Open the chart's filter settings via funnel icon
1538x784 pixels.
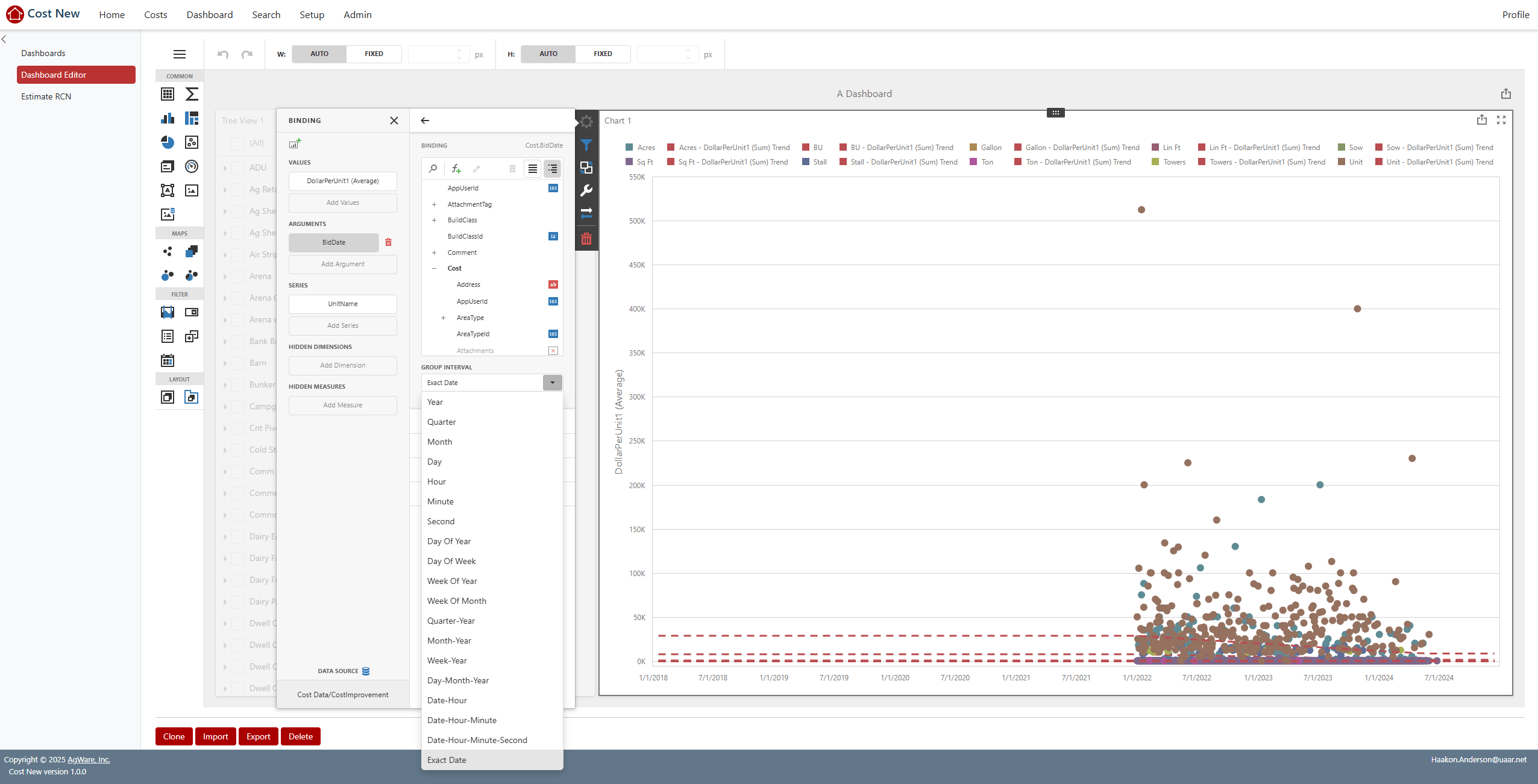point(586,145)
